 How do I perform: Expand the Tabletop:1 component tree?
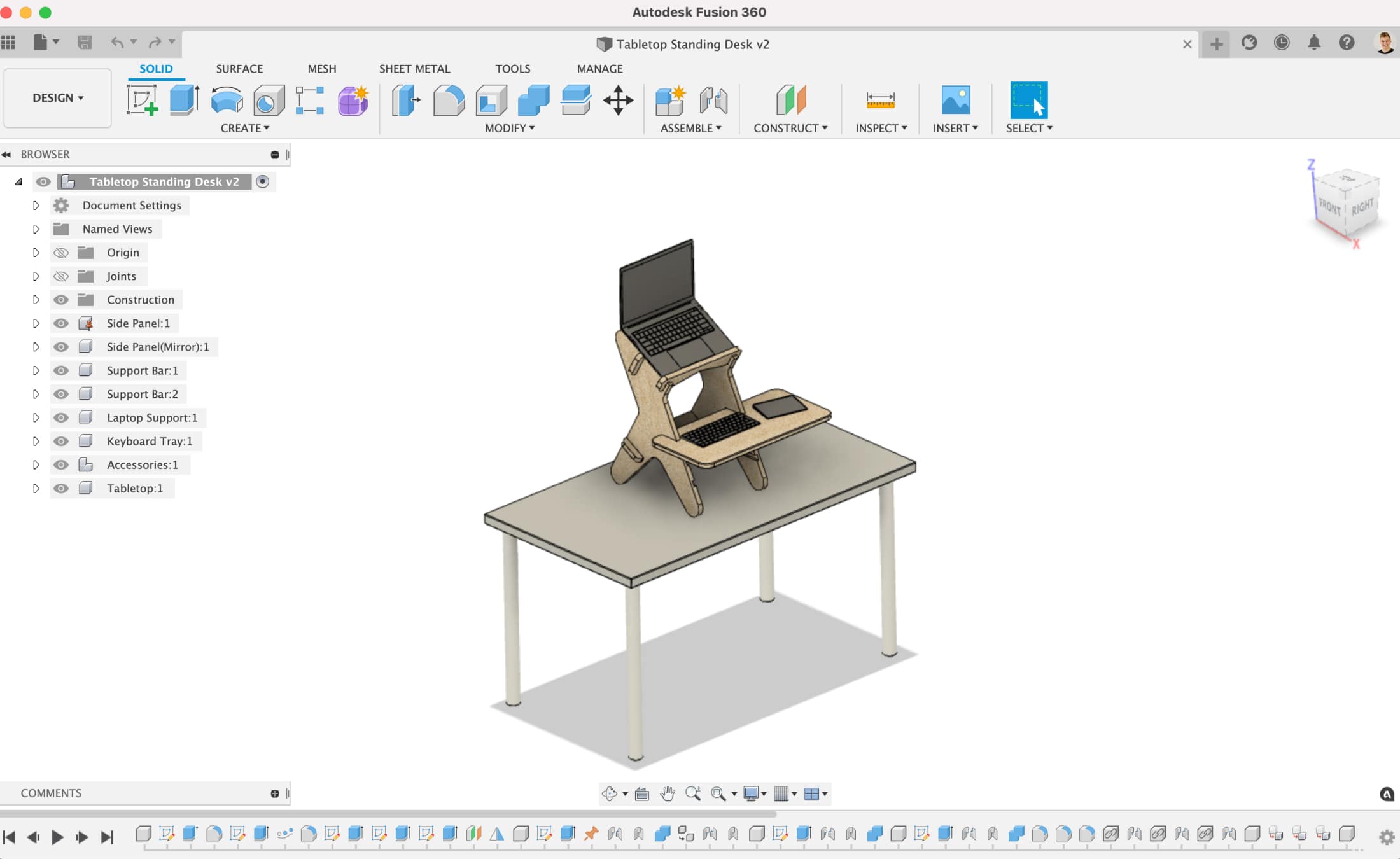pos(35,488)
